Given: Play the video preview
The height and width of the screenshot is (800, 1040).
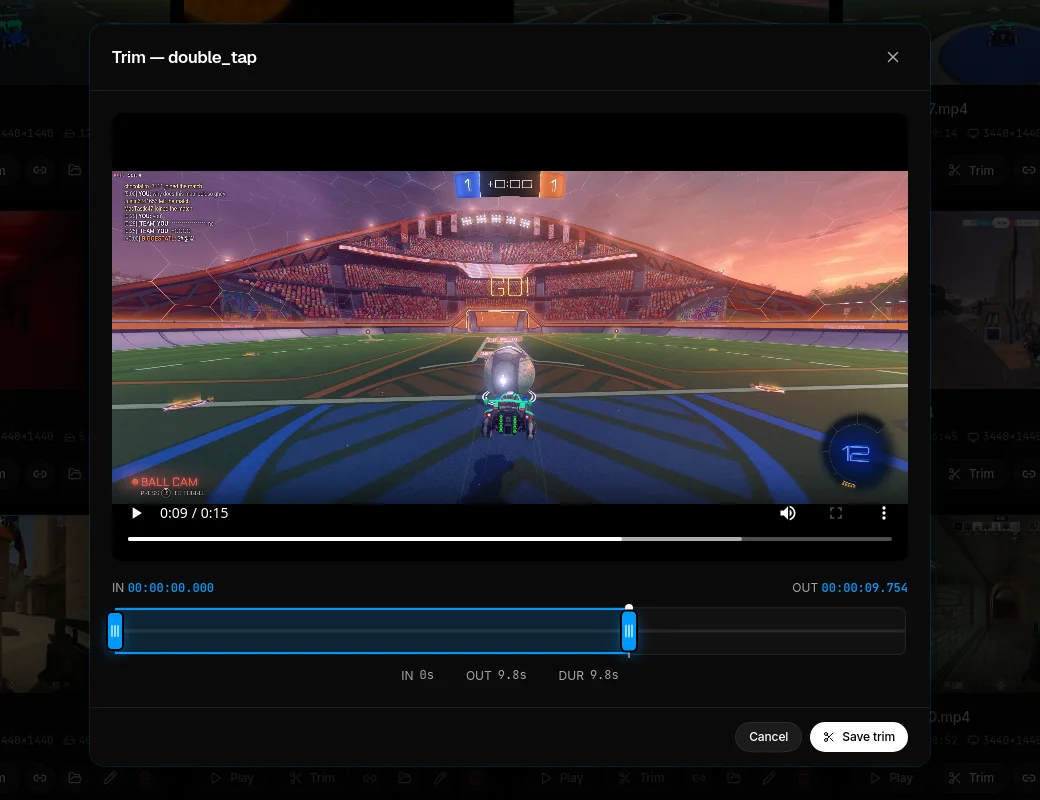Looking at the screenshot, I should coord(137,513).
